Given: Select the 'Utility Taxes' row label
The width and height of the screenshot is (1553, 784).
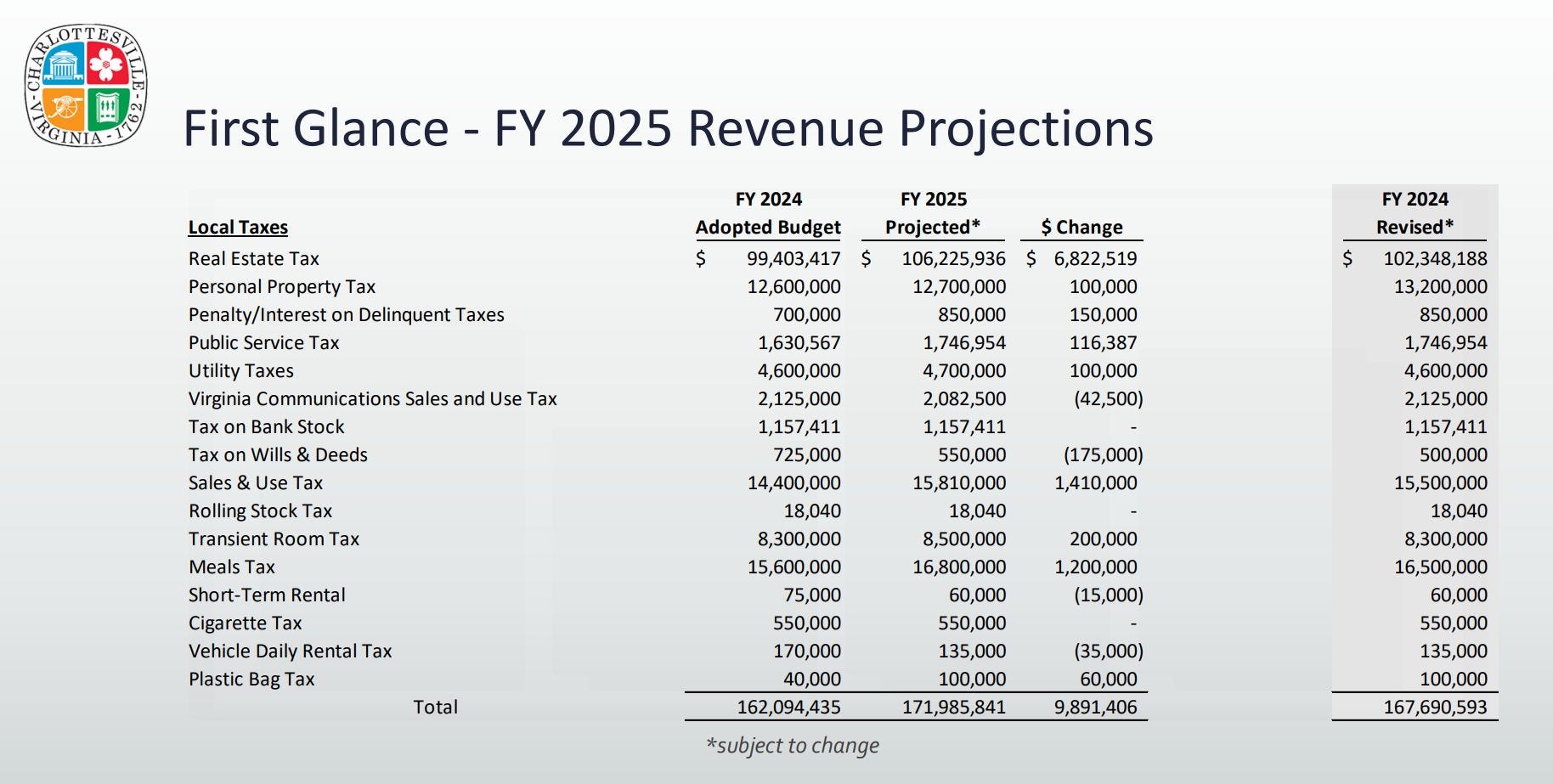Looking at the screenshot, I should (241, 370).
